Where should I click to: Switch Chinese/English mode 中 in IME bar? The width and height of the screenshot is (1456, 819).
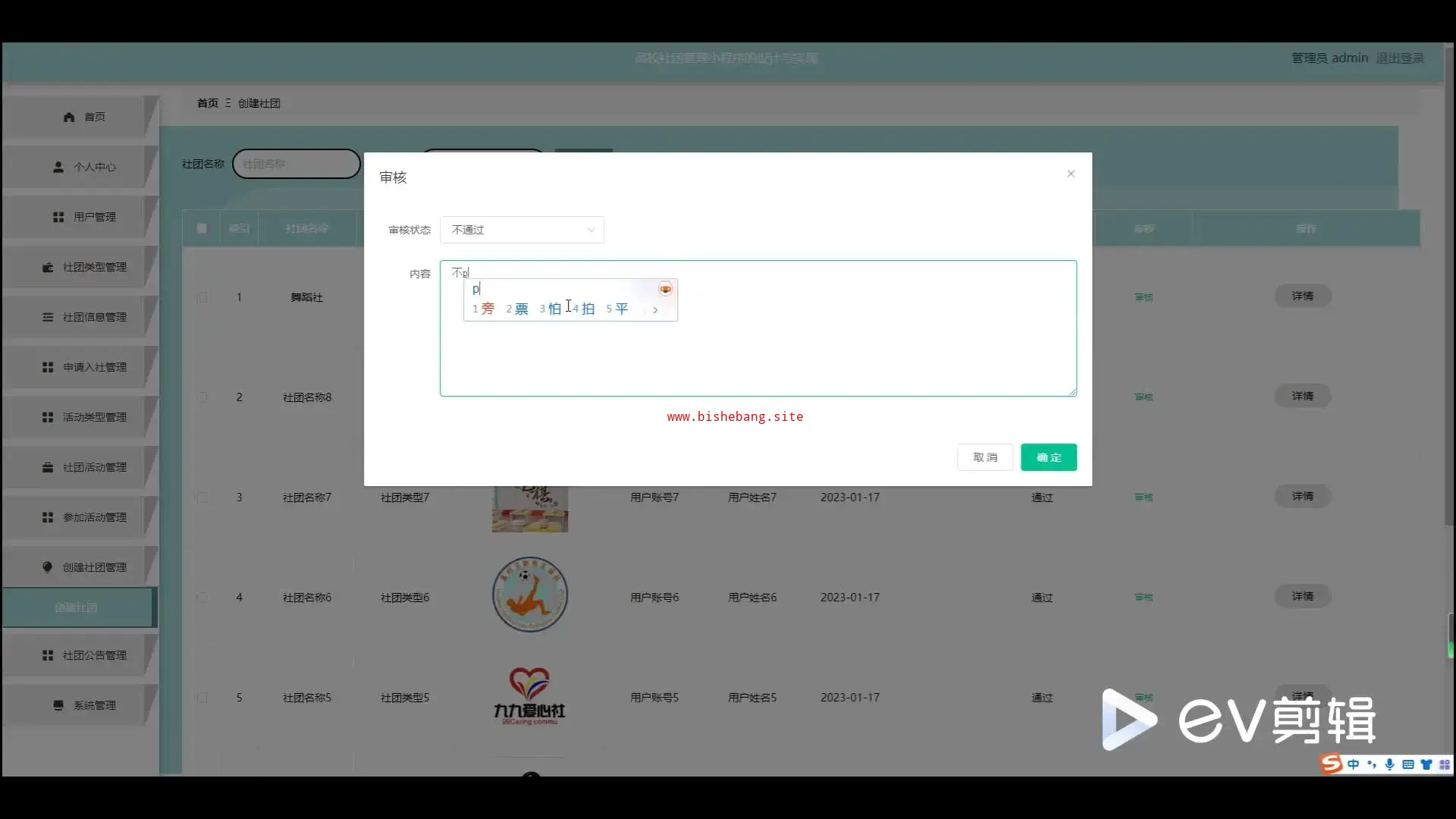[x=1354, y=764]
